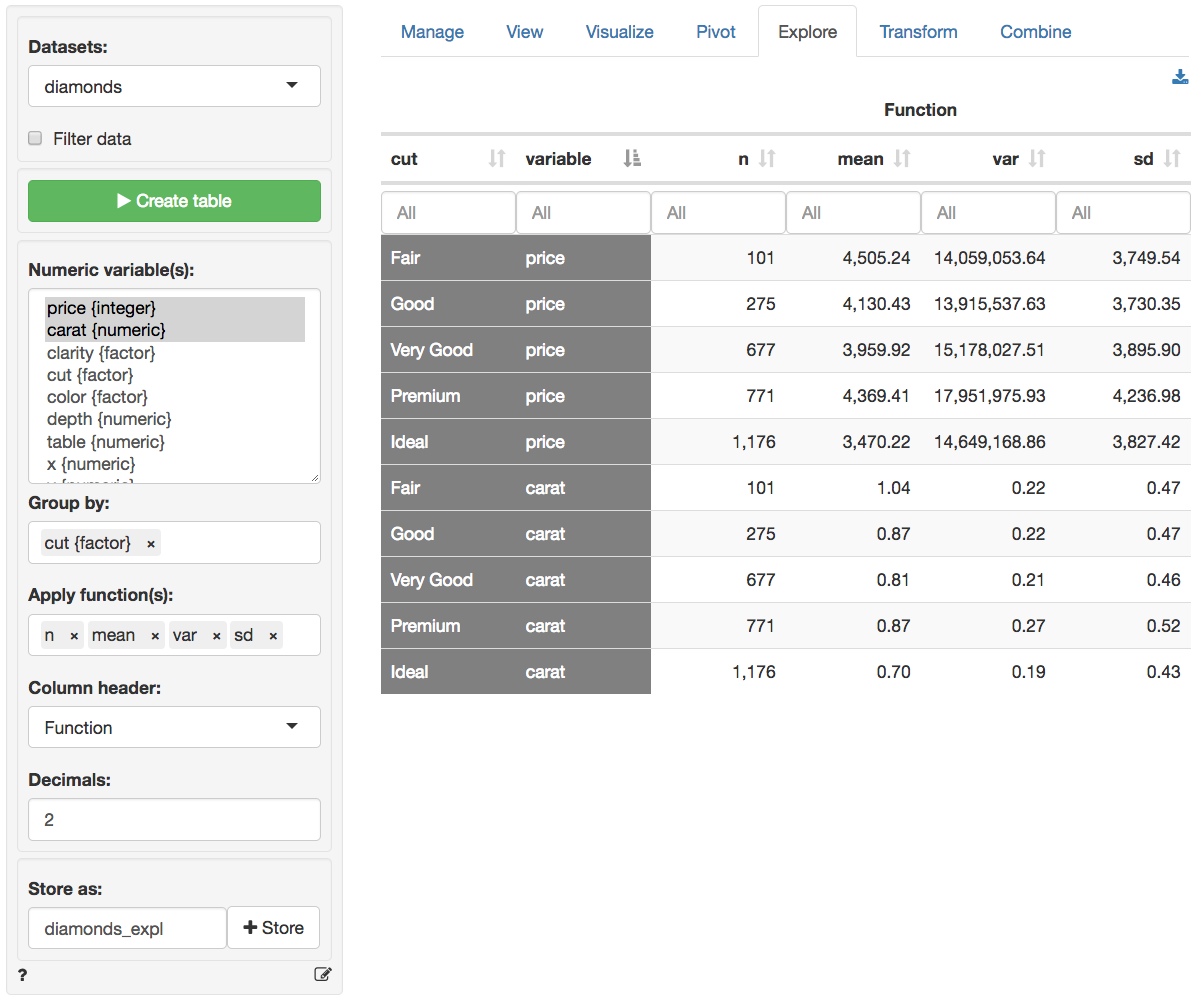
Task: Click the Decimals number field
Action: pyautogui.click(x=174, y=820)
